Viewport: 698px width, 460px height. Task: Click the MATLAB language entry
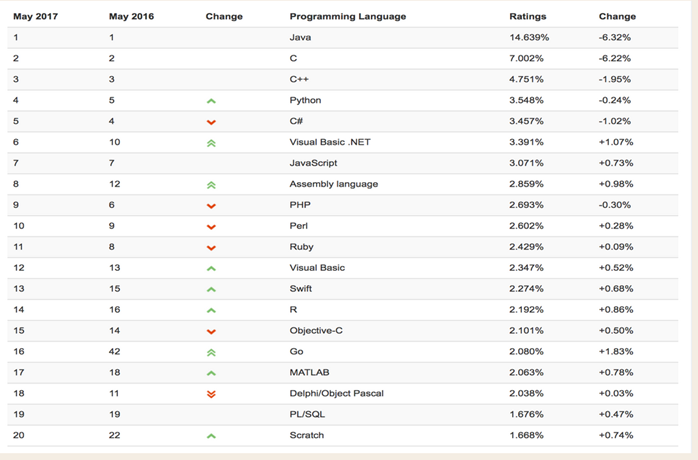309,372
